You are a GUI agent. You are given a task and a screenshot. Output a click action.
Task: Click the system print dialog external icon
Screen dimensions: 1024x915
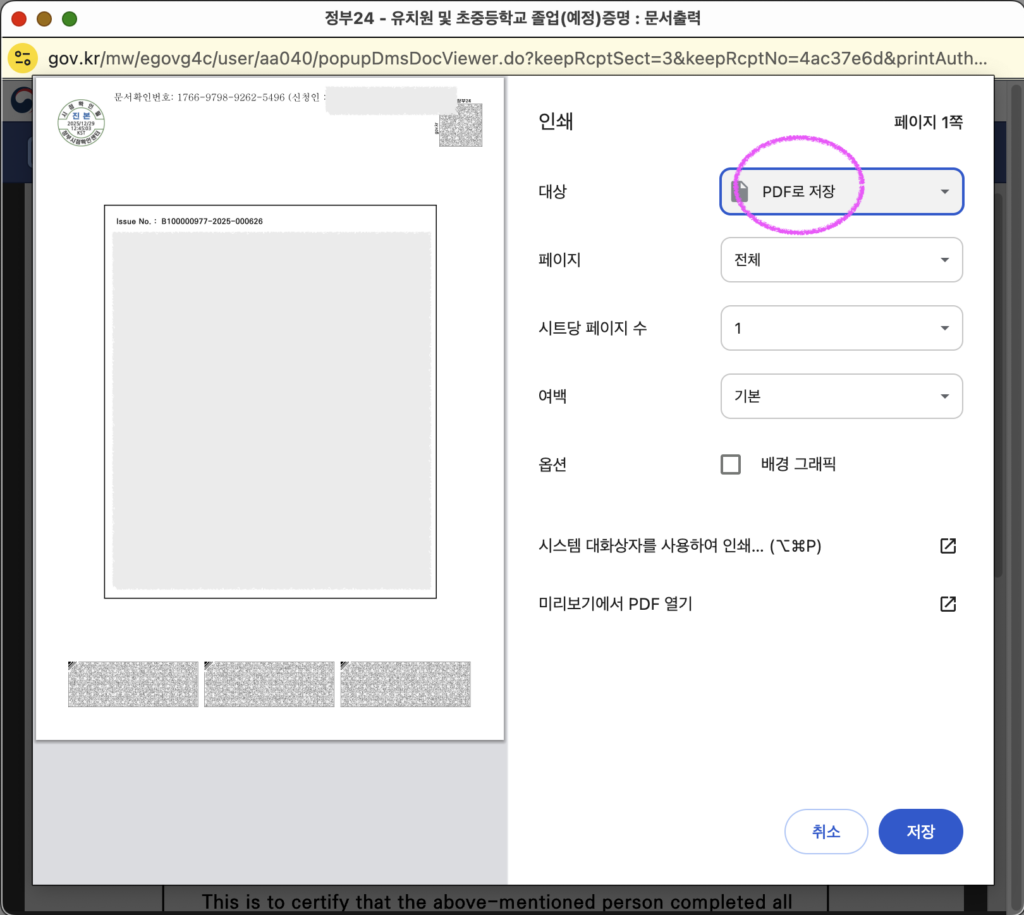coord(947,546)
